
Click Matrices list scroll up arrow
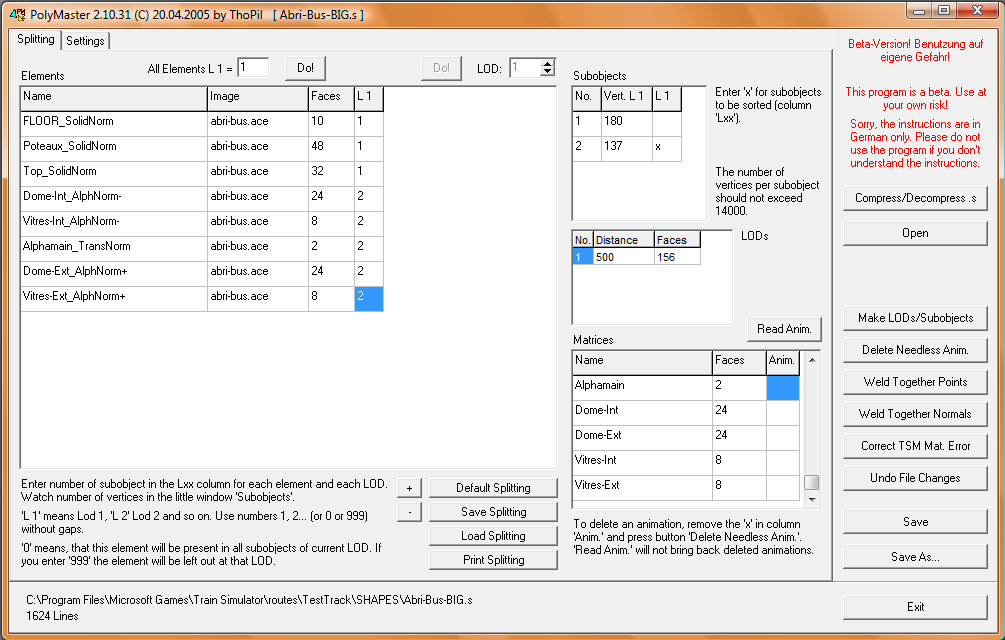click(x=812, y=360)
